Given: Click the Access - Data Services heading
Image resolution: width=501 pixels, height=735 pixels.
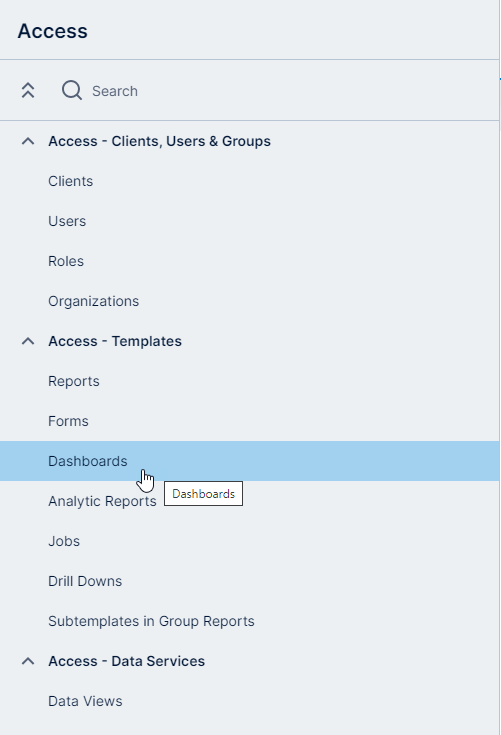Looking at the screenshot, I should (x=127, y=661).
